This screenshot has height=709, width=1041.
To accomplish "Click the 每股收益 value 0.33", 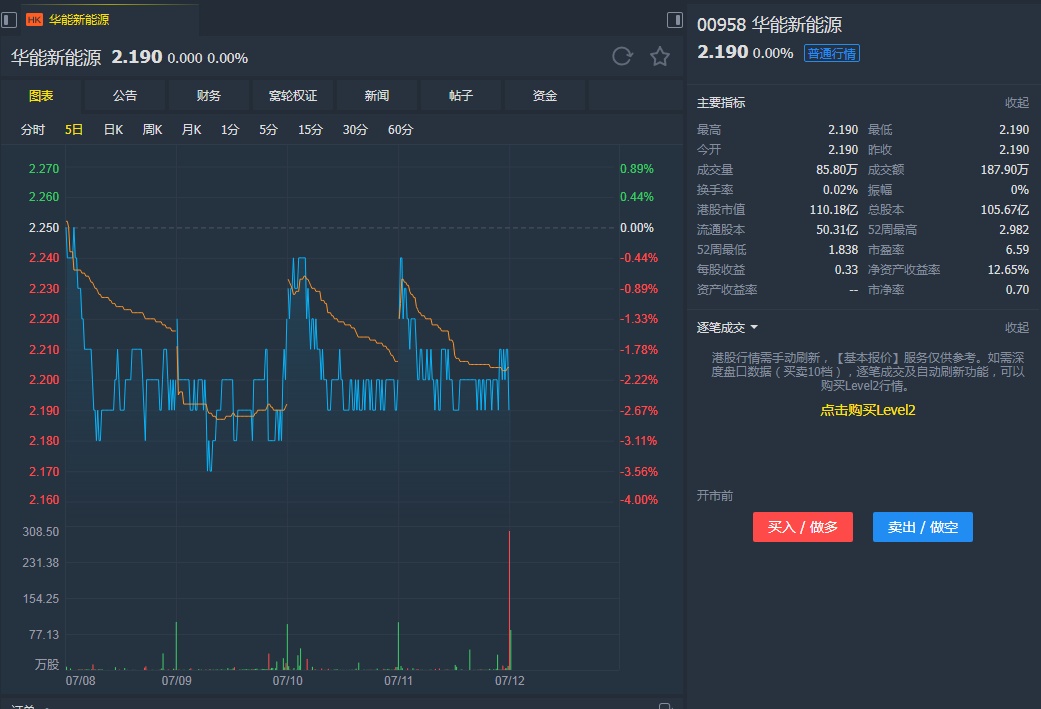I will (x=846, y=270).
